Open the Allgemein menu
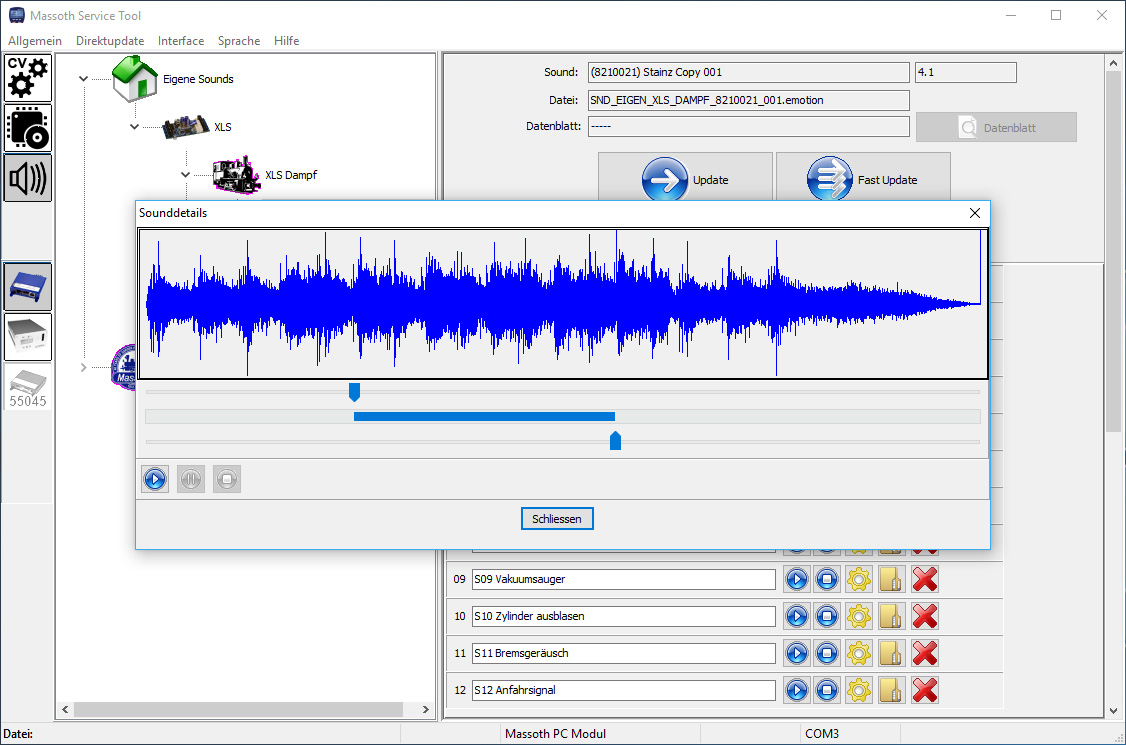 pos(35,41)
